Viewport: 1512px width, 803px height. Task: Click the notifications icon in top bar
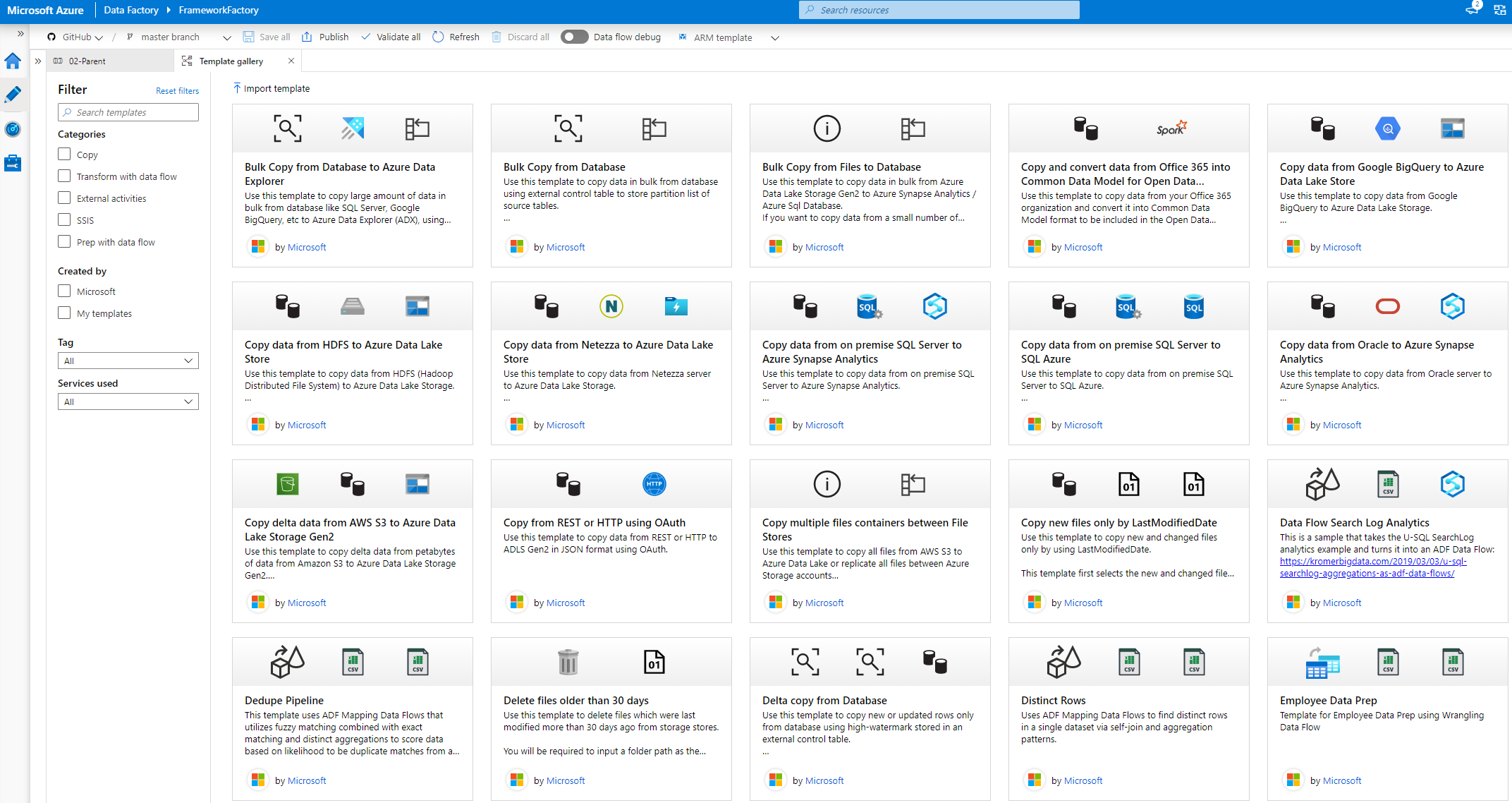1472,9
